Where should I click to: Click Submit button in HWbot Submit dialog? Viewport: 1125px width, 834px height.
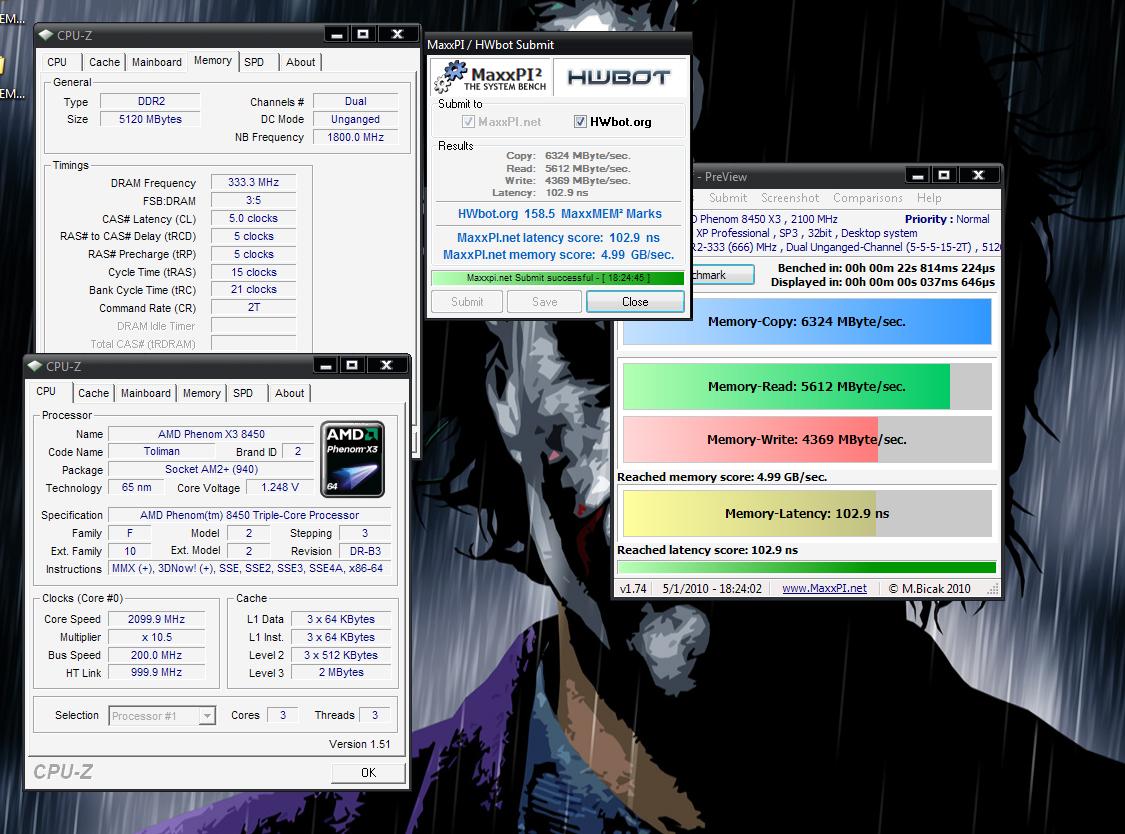467,302
